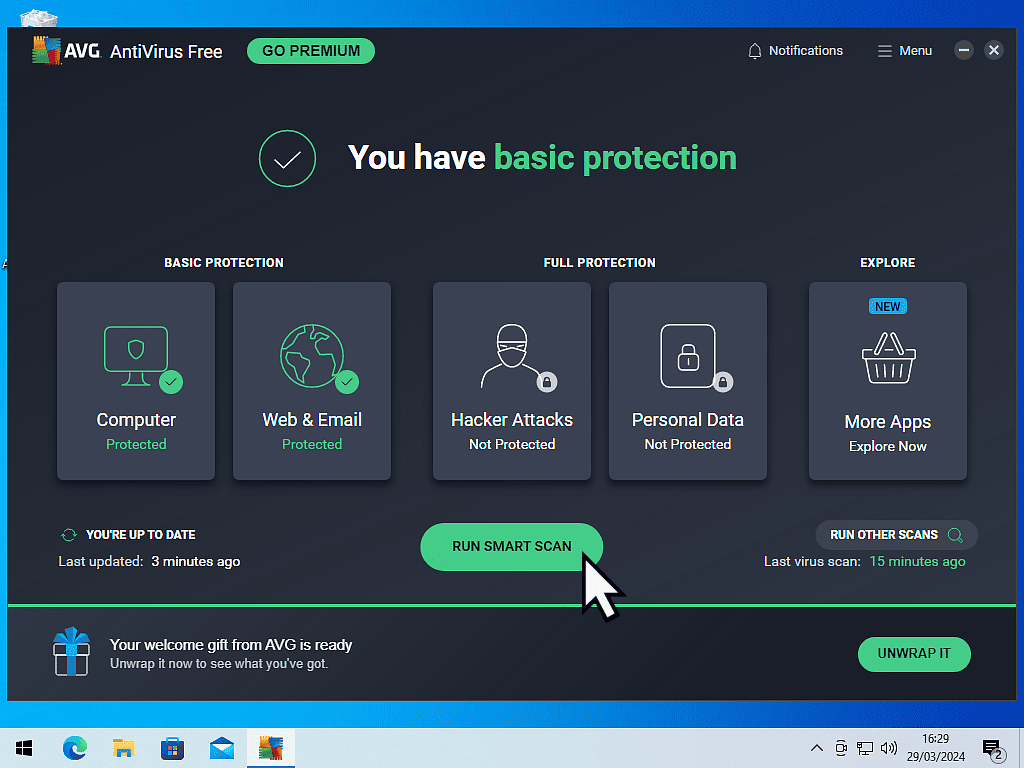Image resolution: width=1024 pixels, height=768 pixels.
Task: Show hidden tray icons chevron
Action: click(816, 748)
